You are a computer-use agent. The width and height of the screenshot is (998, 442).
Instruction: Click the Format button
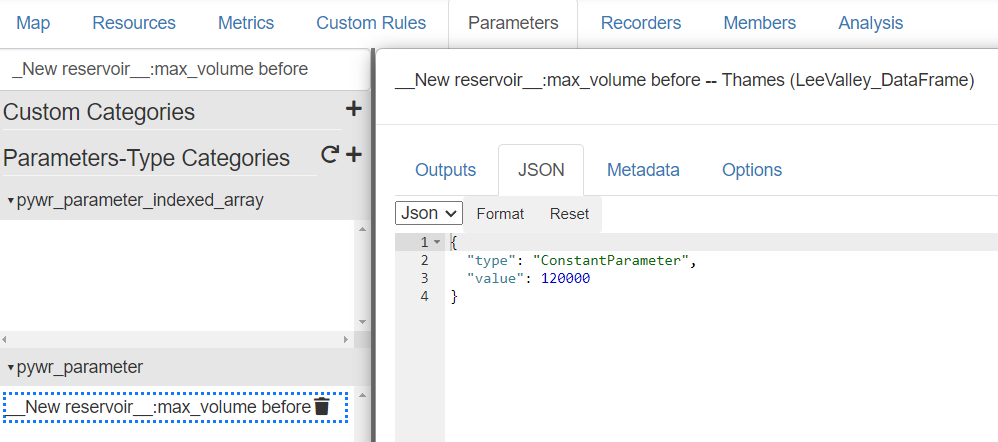click(x=500, y=214)
